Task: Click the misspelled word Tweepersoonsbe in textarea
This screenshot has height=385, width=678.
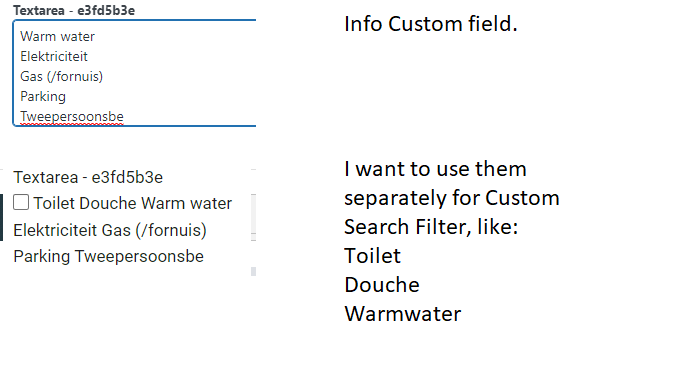Action: tap(72, 117)
